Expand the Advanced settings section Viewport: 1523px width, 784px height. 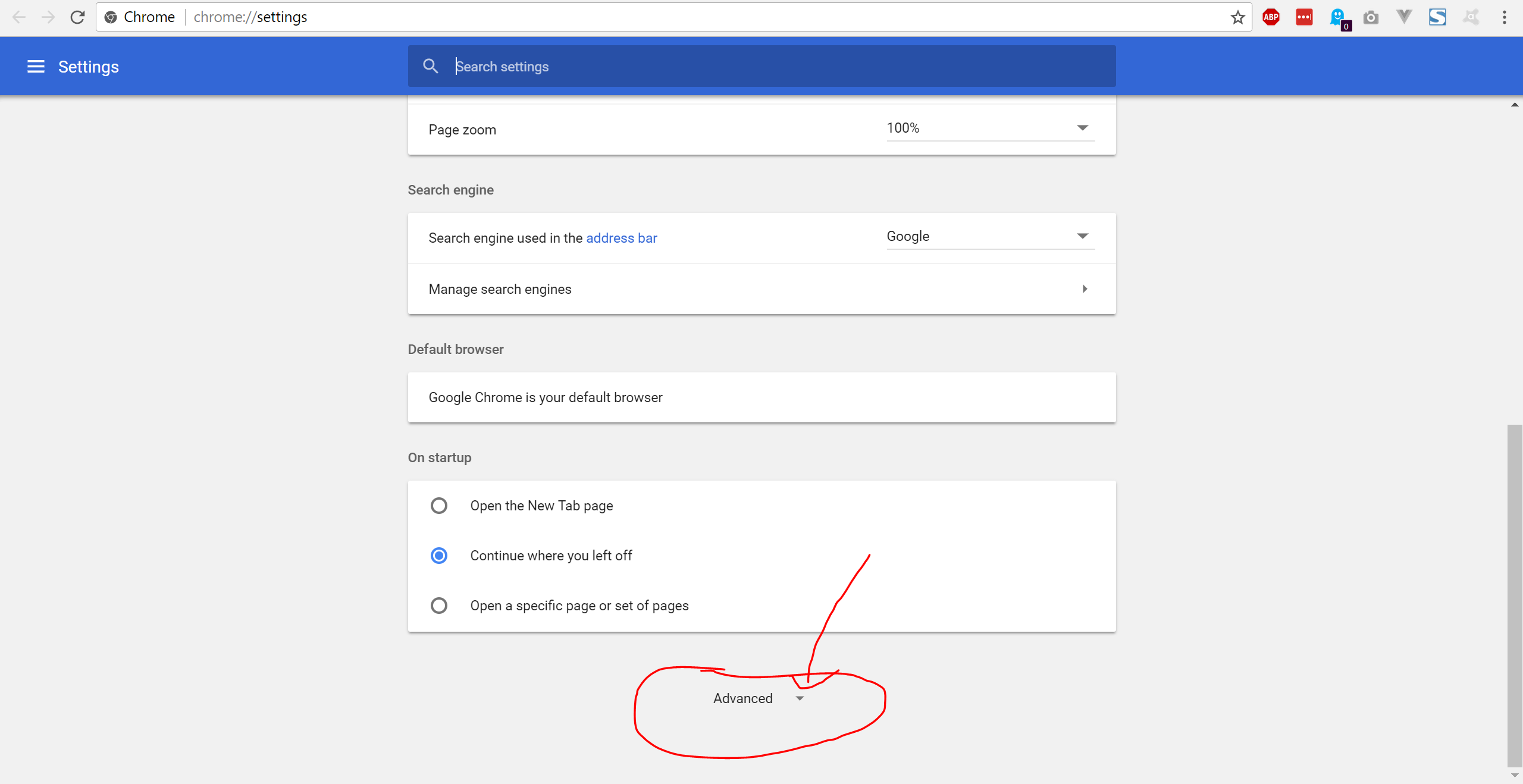759,698
